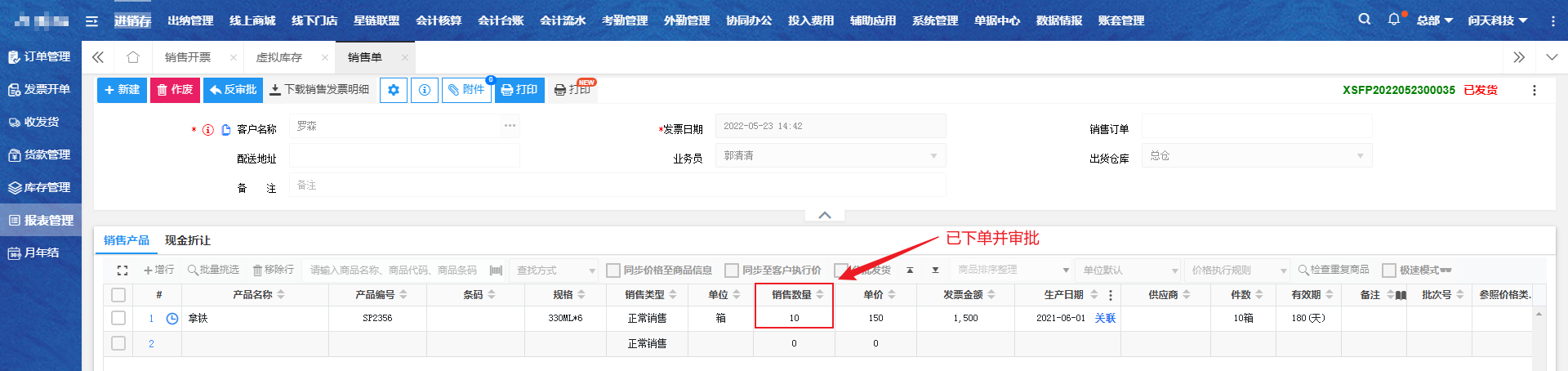Open 系统管理 menu
Image resolution: width=1568 pixels, height=371 pixels.
click(x=935, y=20)
